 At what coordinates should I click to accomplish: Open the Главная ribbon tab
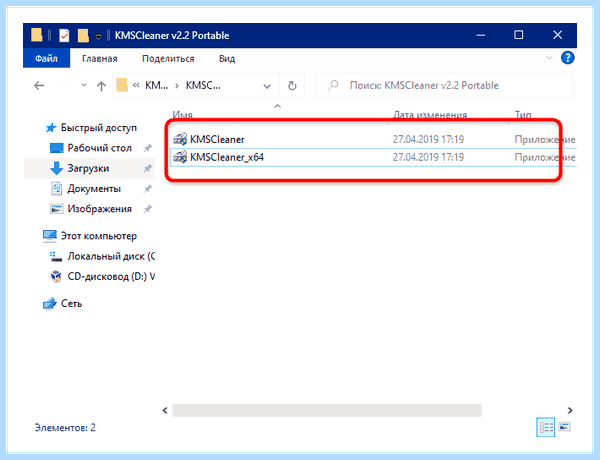click(x=99, y=59)
